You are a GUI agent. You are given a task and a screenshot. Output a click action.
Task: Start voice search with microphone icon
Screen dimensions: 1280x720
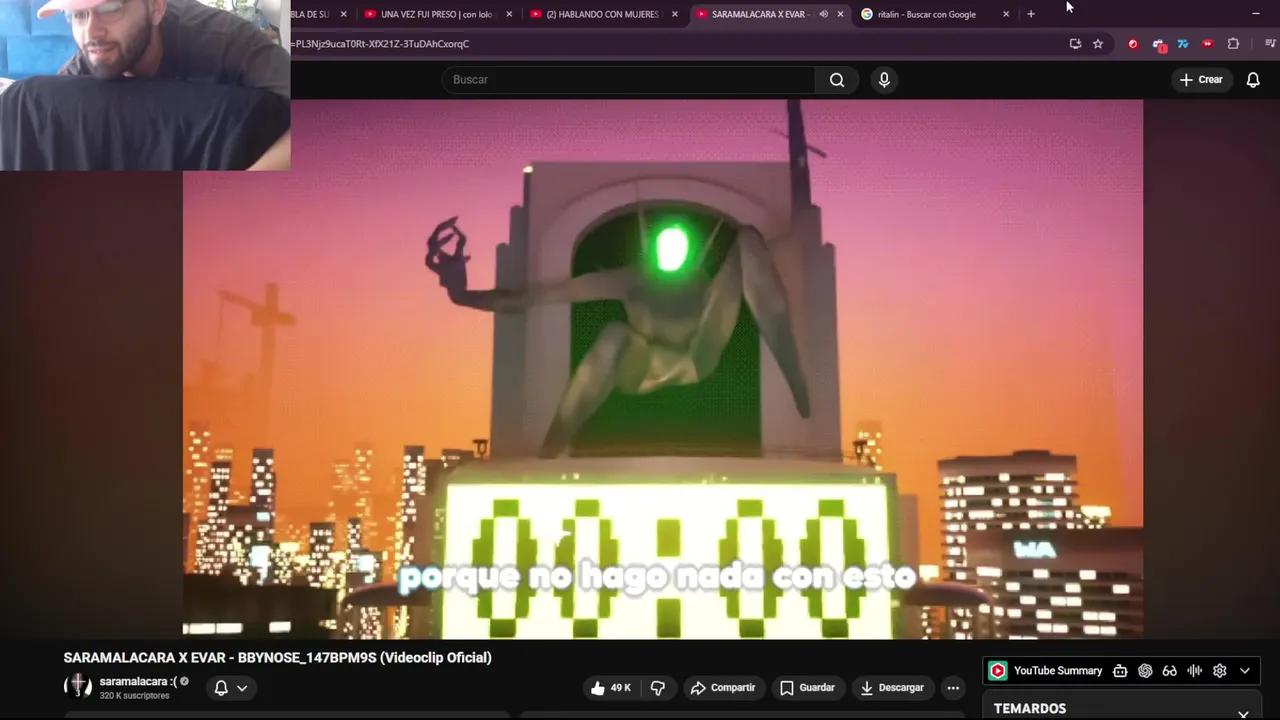click(x=884, y=80)
